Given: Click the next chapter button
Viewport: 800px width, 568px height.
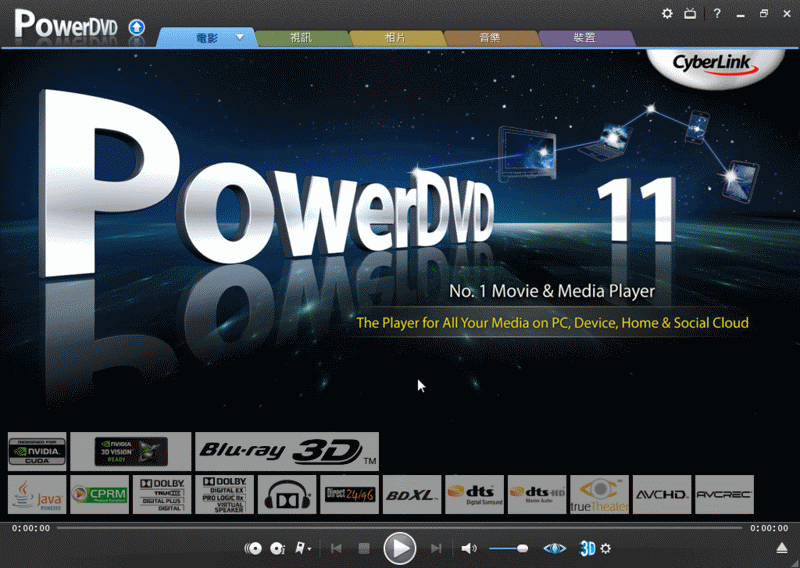Looking at the screenshot, I should tap(436, 549).
